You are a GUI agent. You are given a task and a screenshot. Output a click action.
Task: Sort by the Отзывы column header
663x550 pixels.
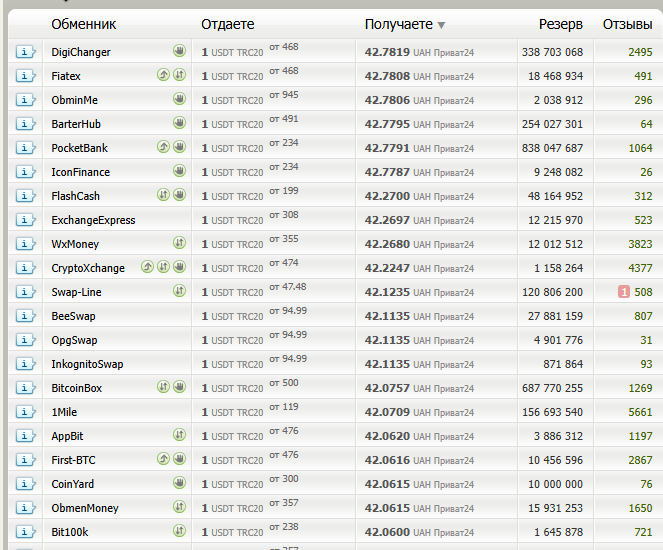tap(627, 25)
